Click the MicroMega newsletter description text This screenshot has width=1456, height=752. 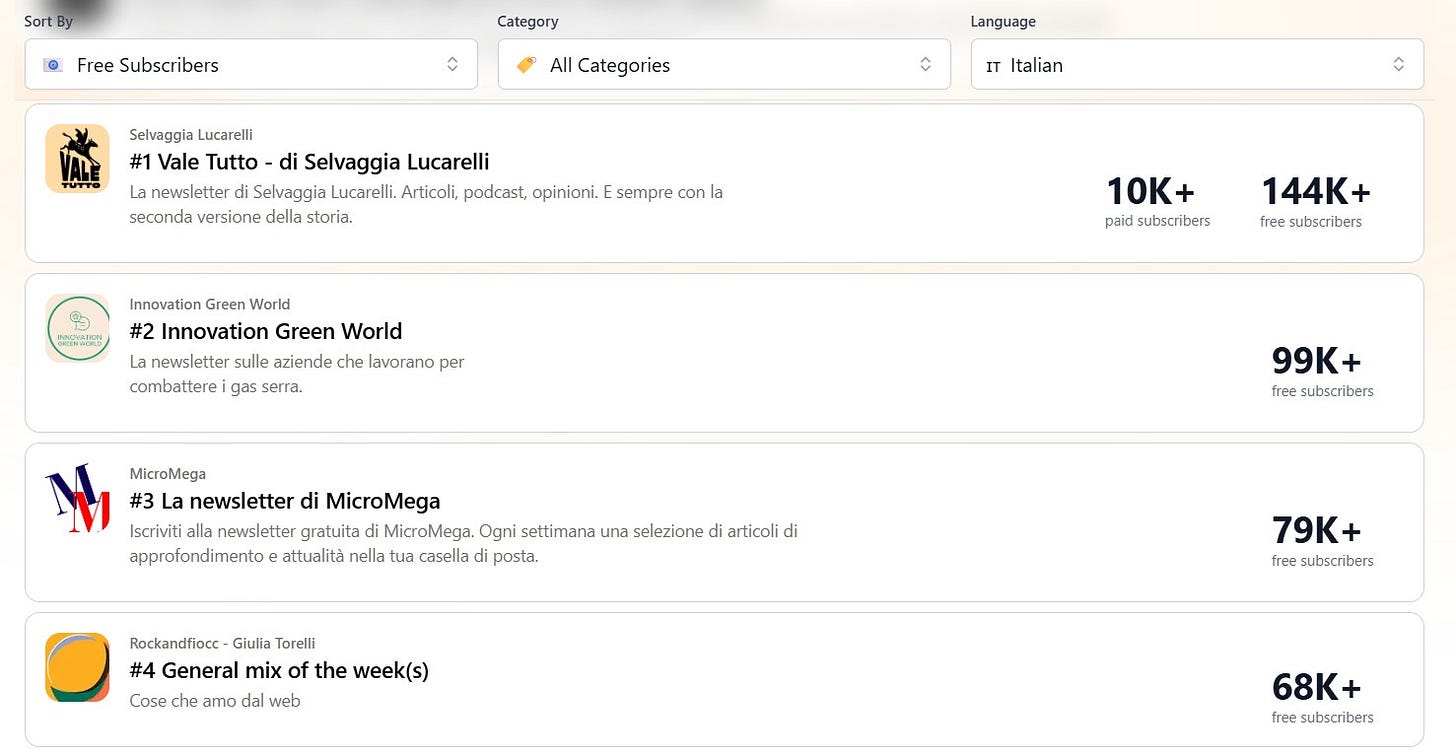pyautogui.click(x=463, y=543)
